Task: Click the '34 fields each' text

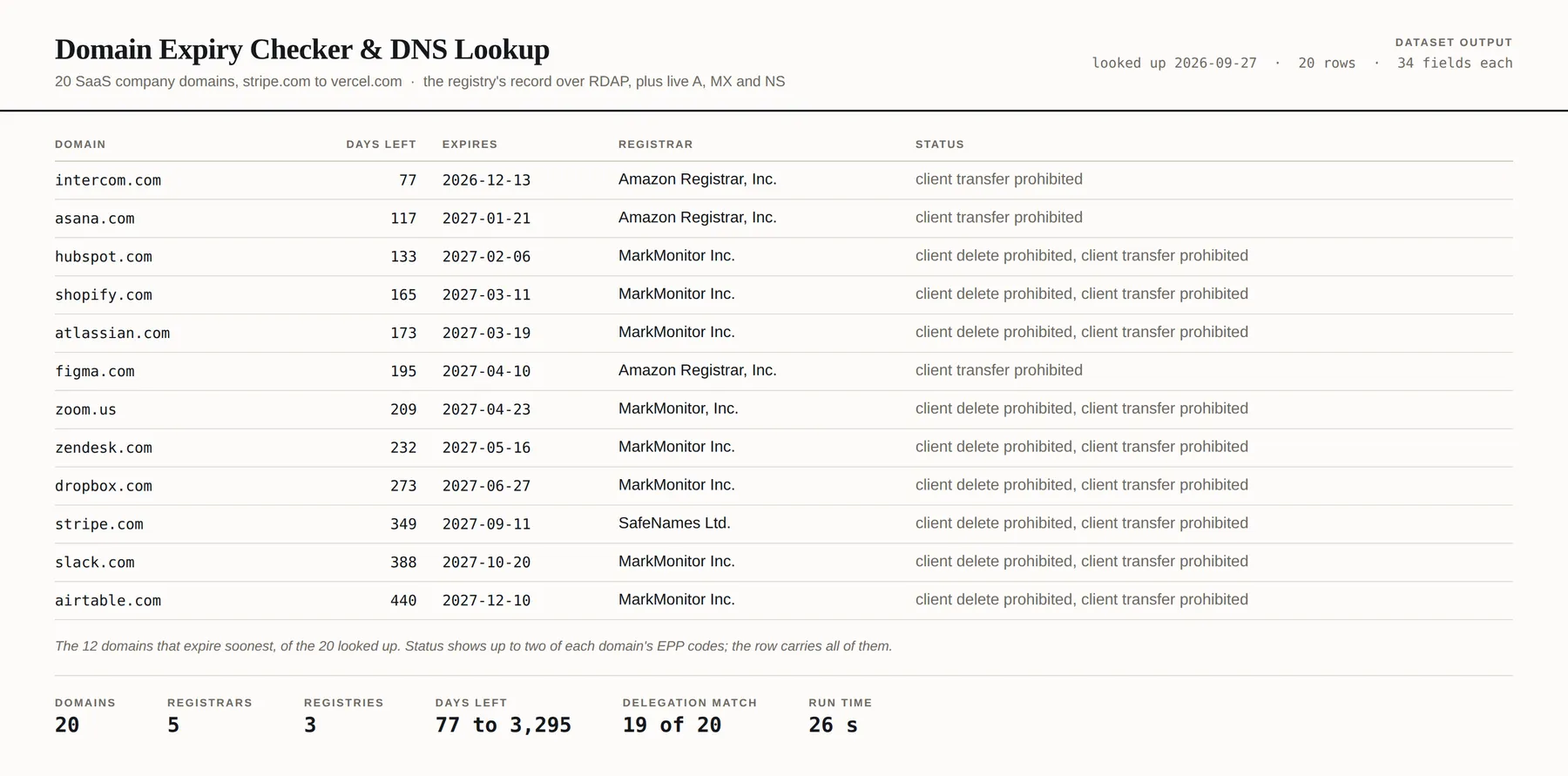Action: pos(1455,64)
